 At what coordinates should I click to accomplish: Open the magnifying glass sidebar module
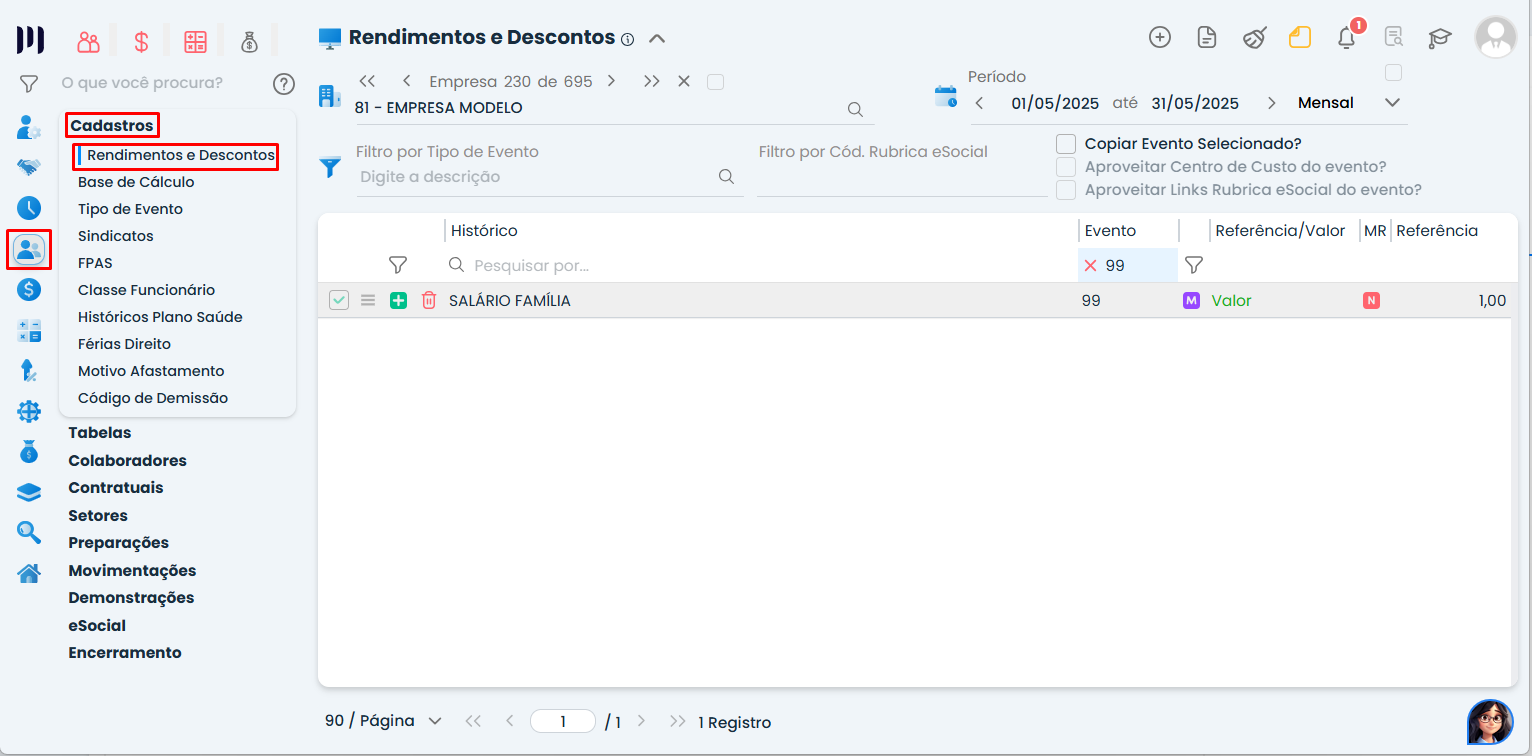(29, 533)
